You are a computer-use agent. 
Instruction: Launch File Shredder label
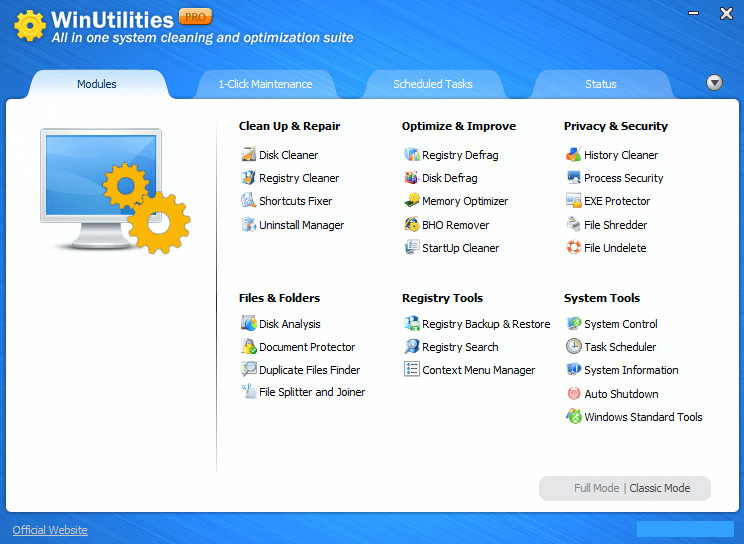(x=615, y=225)
